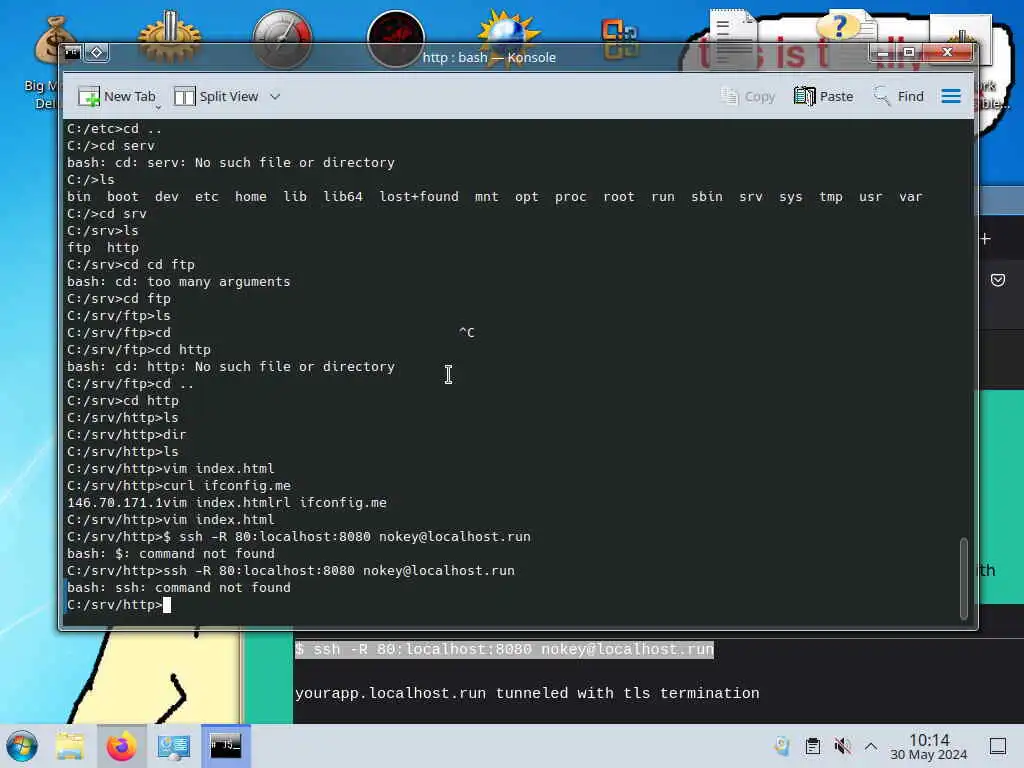This screenshot has height=768, width=1024.
Task: Click the leftmost system tray icon
Action: pos(782,746)
